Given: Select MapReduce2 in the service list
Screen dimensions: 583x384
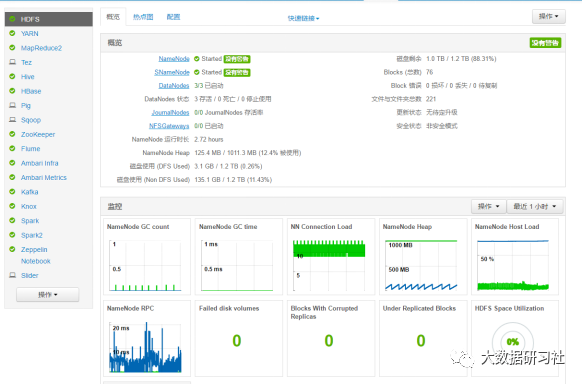Looking at the screenshot, I should tap(41, 48).
